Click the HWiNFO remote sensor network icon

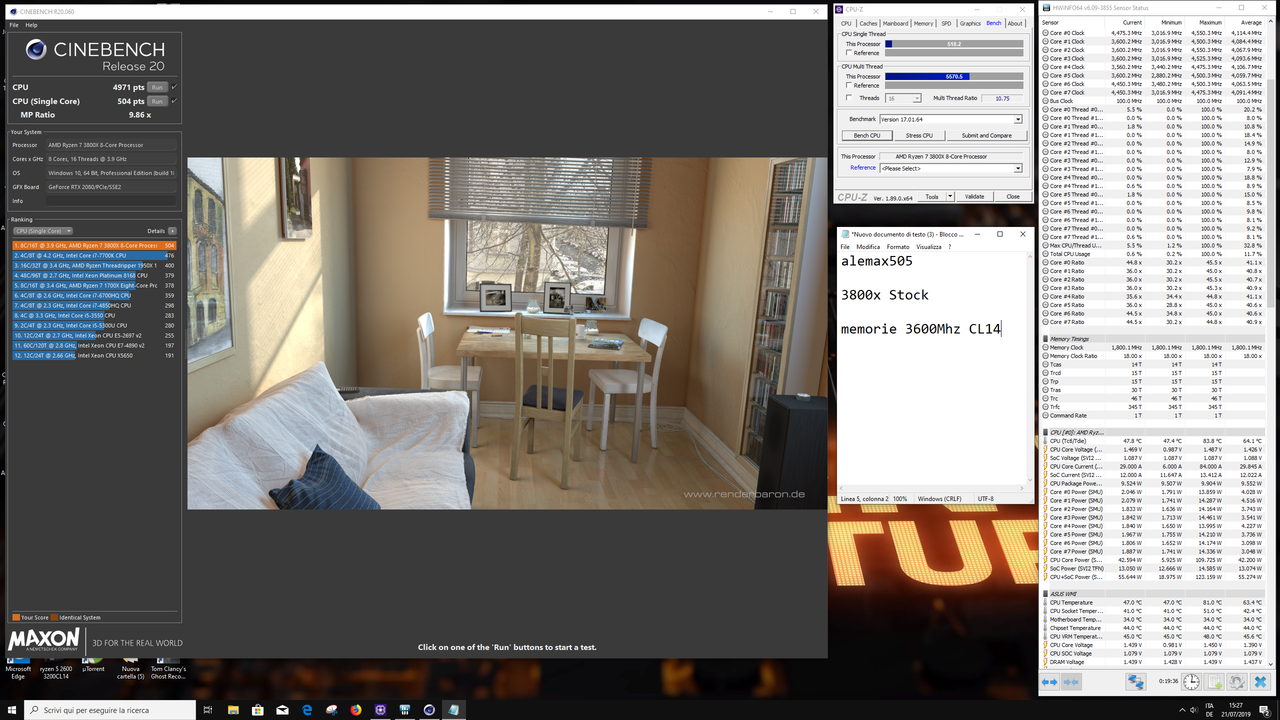[x=1136, y=681]
